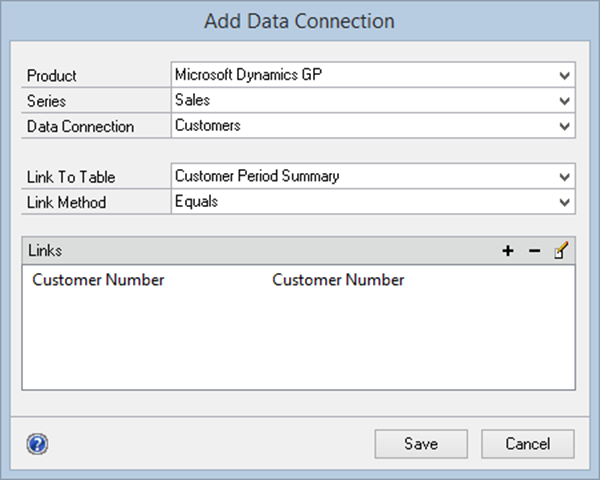
Task: Click the Link Method label
Action: click(x=66, y=202)
